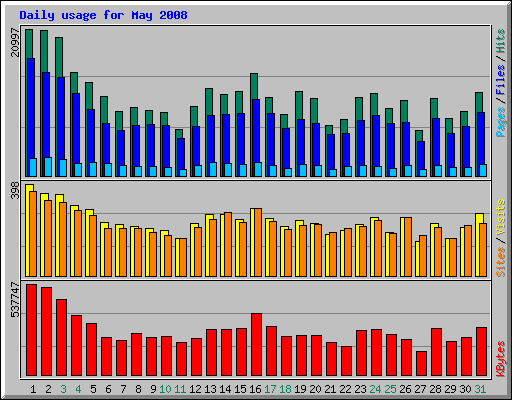
Task: Click the Hits legend label
Action: tap(501, 41)
